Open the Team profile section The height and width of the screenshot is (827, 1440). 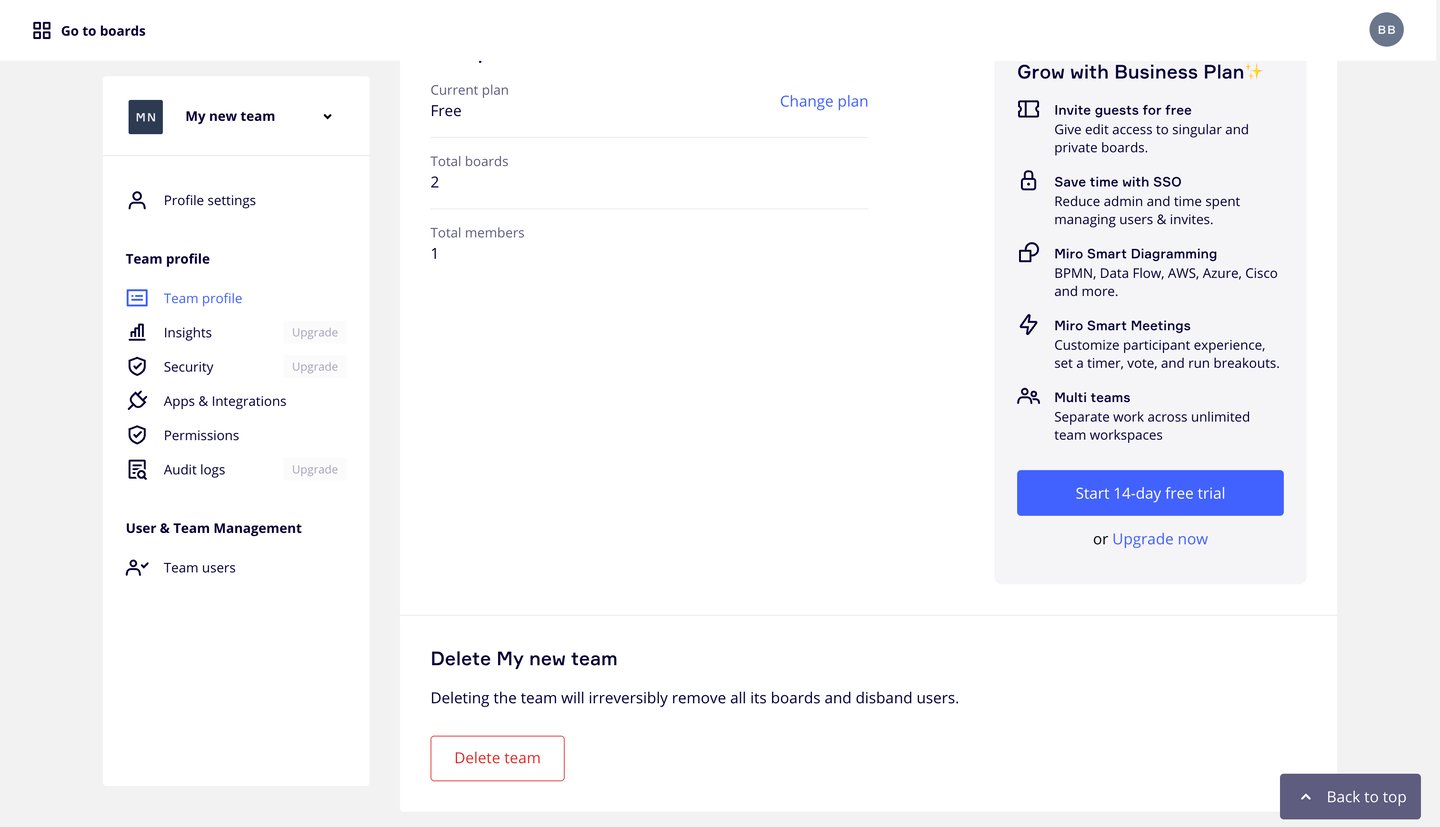click(202, 298)
